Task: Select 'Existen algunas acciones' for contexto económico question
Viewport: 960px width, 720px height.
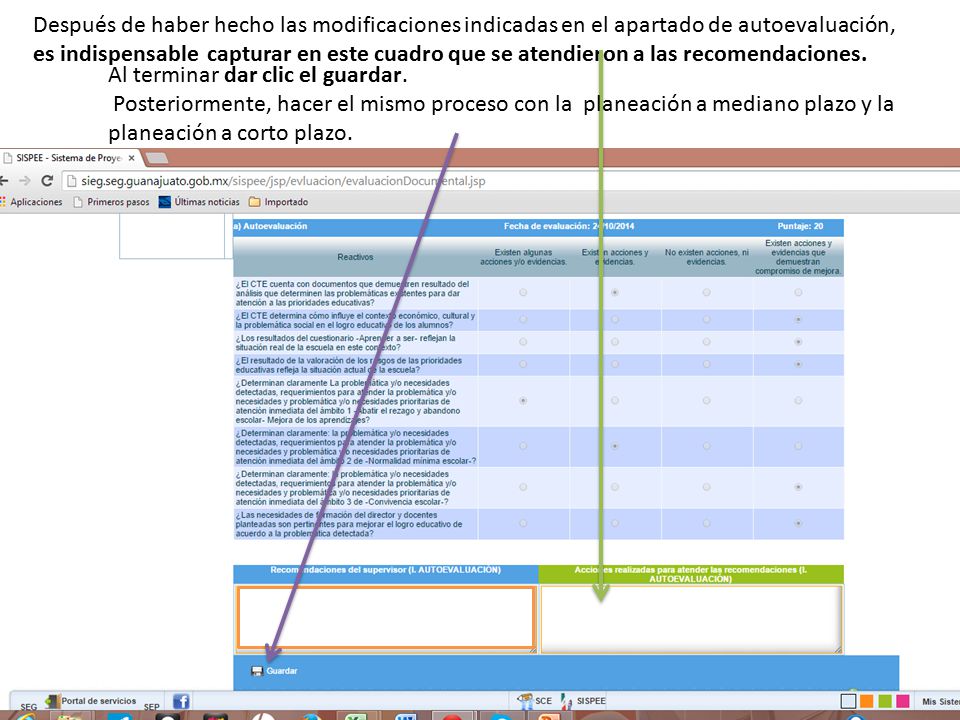Action: [523, 320]
